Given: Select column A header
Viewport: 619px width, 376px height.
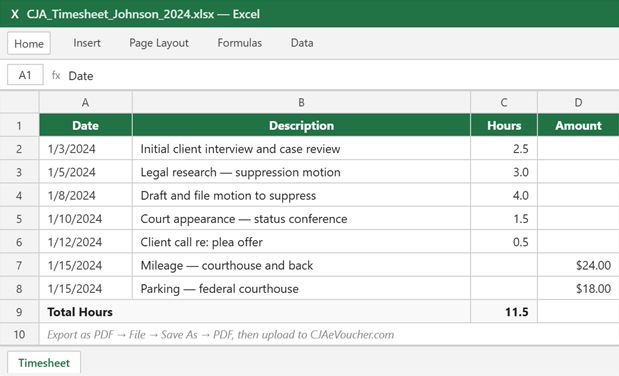Looking at the screenshot, I should point(86,102).
